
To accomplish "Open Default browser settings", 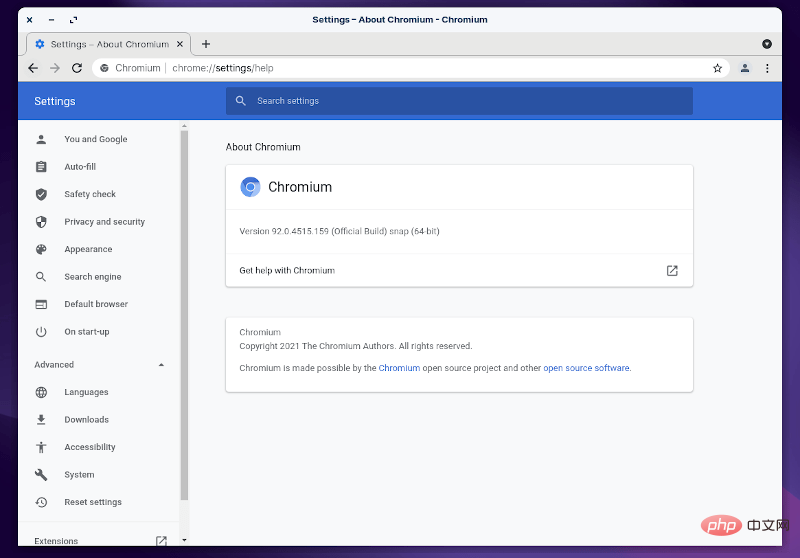I will point(96,305).
